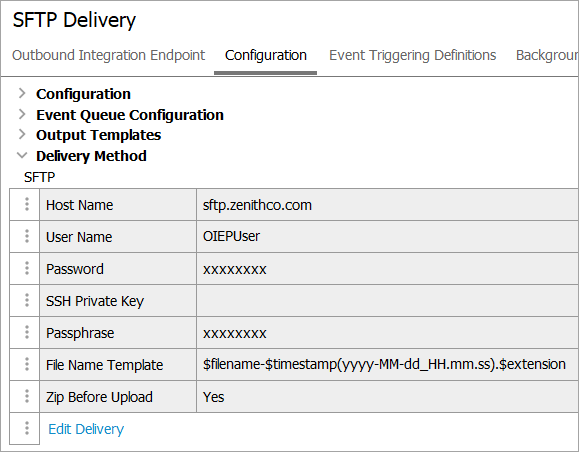
Task: Open the row menu dots next to User Name
Action: 27,236
